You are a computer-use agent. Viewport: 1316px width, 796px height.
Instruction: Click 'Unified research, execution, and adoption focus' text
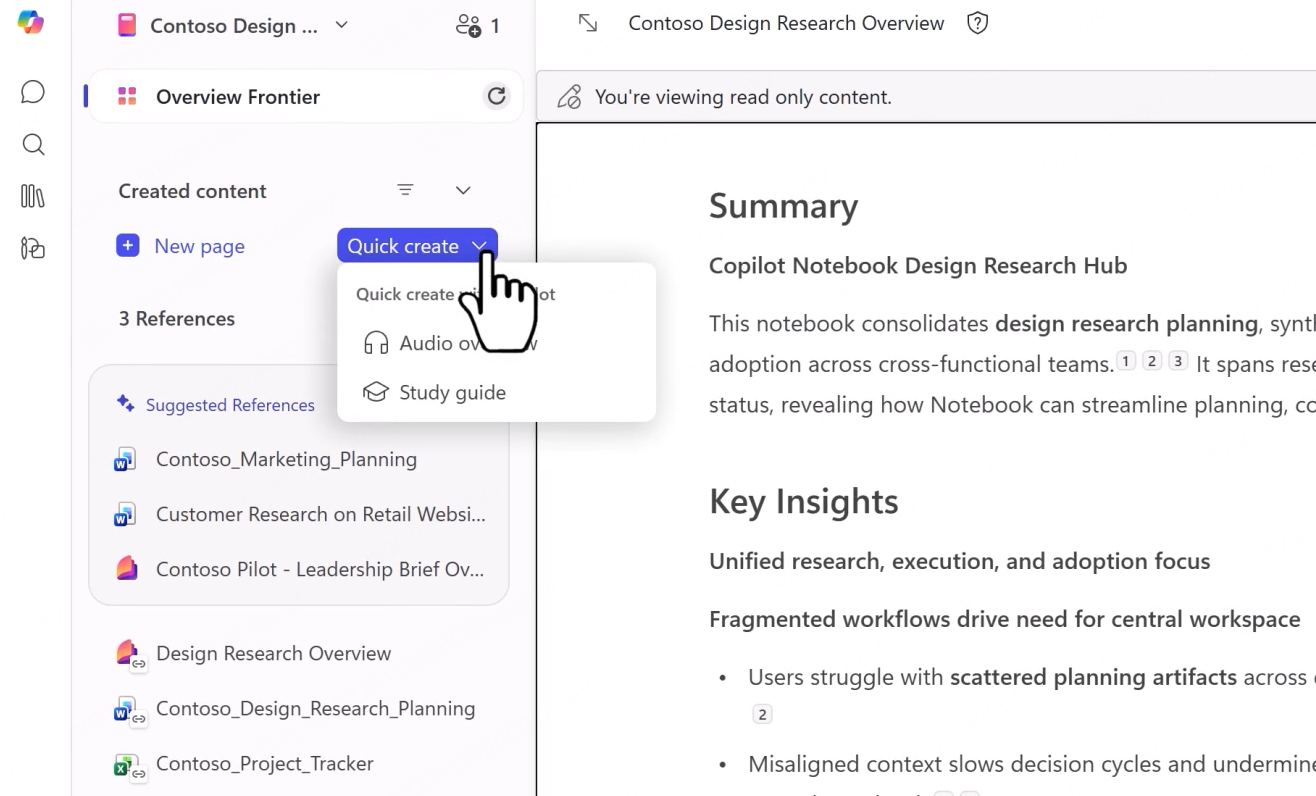click(x=960, y=561)
